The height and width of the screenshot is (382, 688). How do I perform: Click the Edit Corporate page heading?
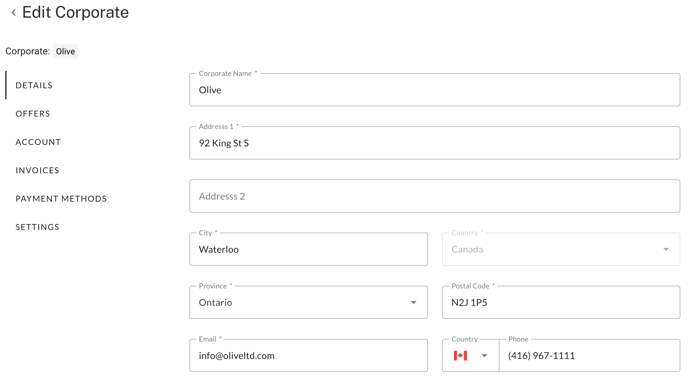[75, 12]
